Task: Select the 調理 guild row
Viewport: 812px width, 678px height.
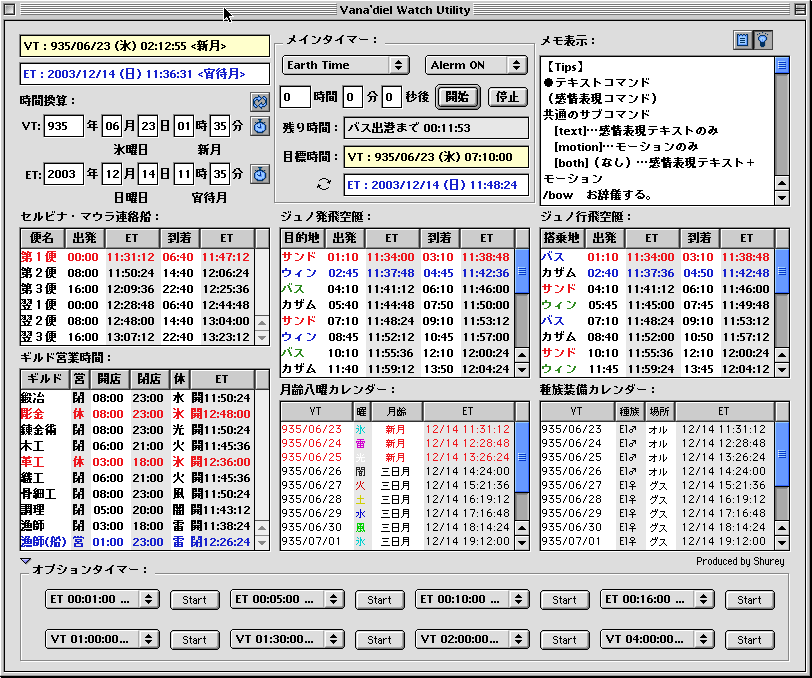Action: (x=138, y=510)
